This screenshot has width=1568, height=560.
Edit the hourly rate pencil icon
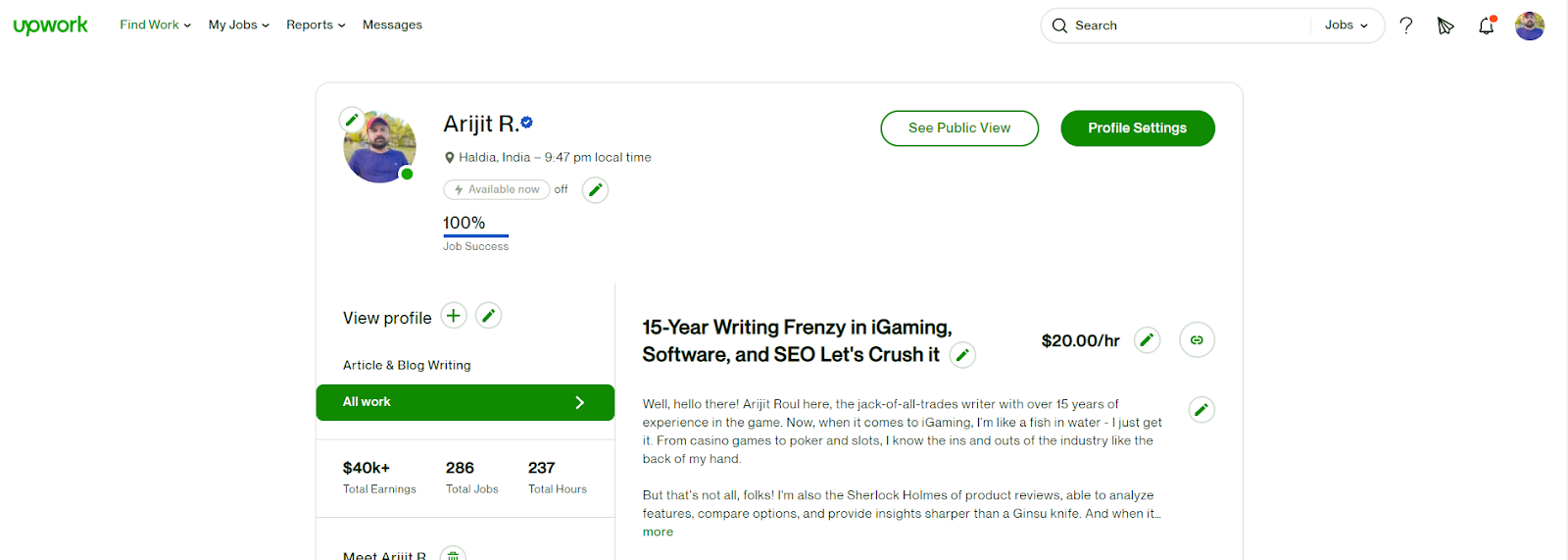1147,340
